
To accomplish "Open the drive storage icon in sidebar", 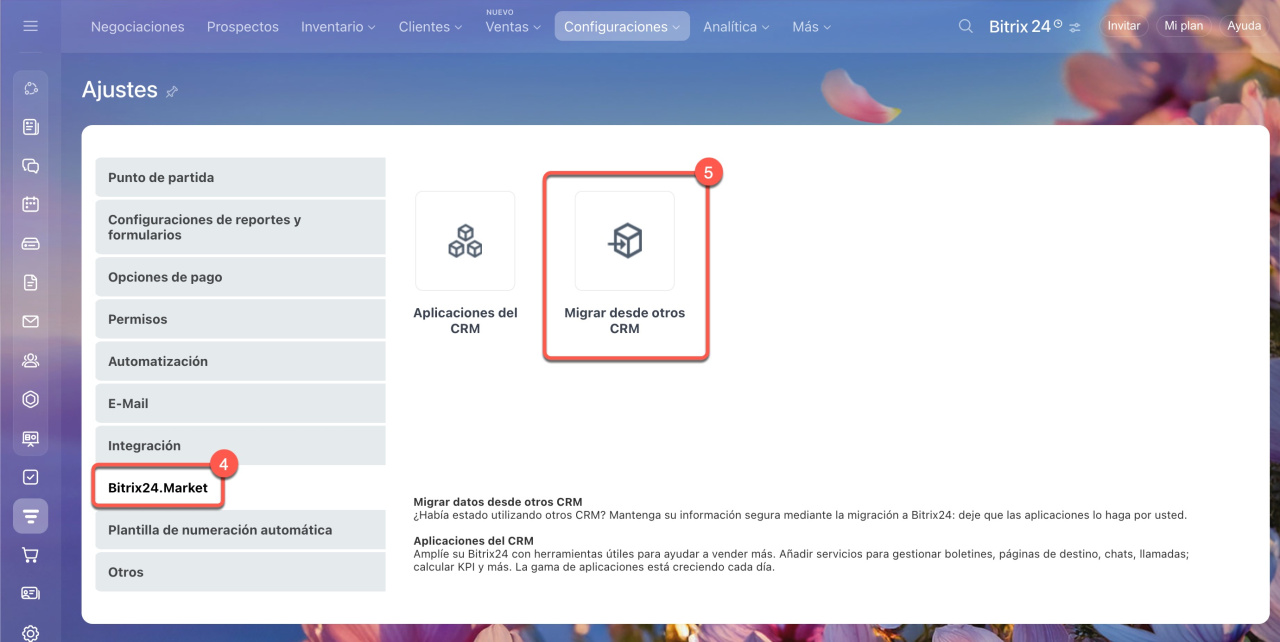I will coord(30,244).
